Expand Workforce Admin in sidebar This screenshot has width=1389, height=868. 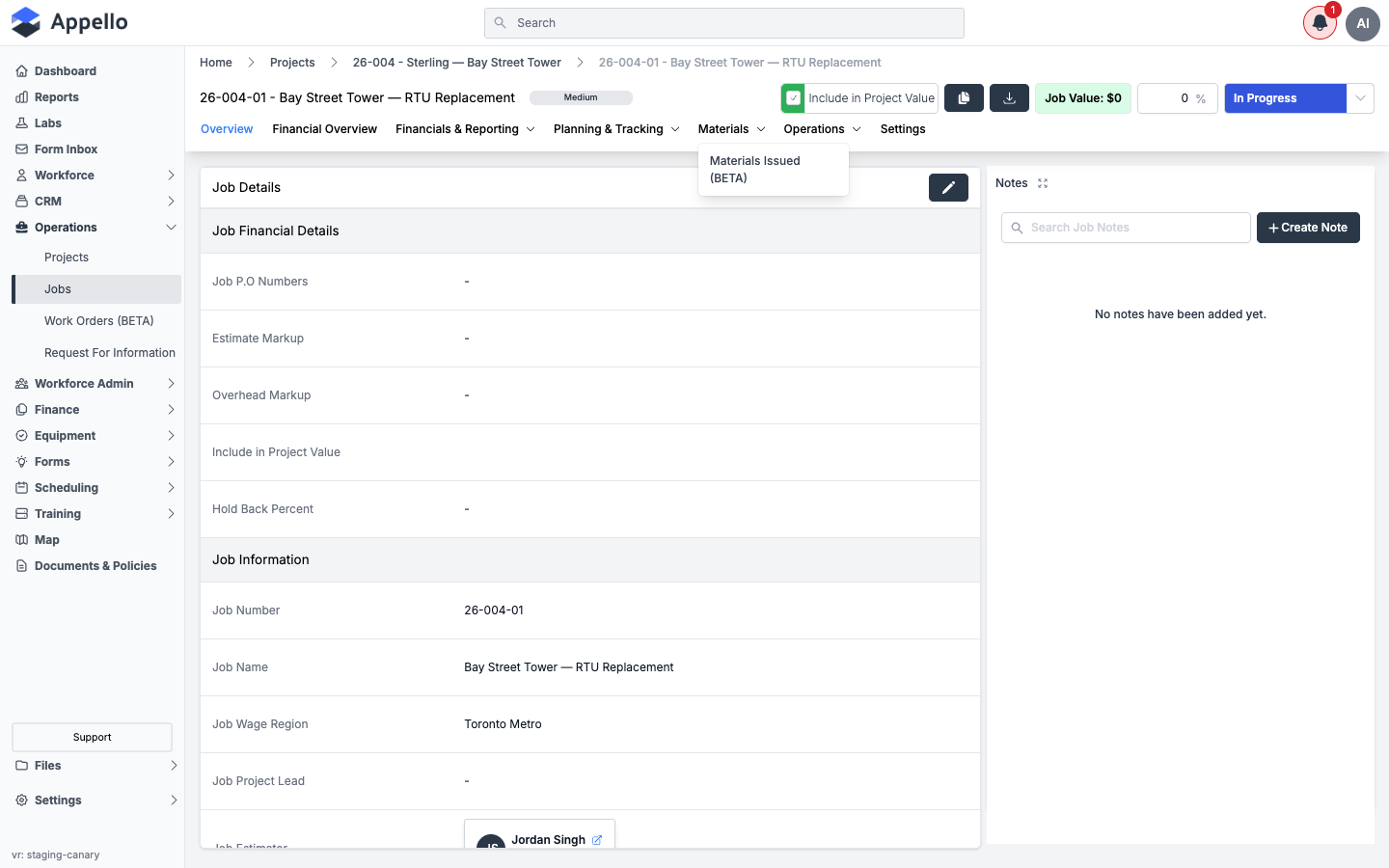pyautogui.click(x=96, y=384)
